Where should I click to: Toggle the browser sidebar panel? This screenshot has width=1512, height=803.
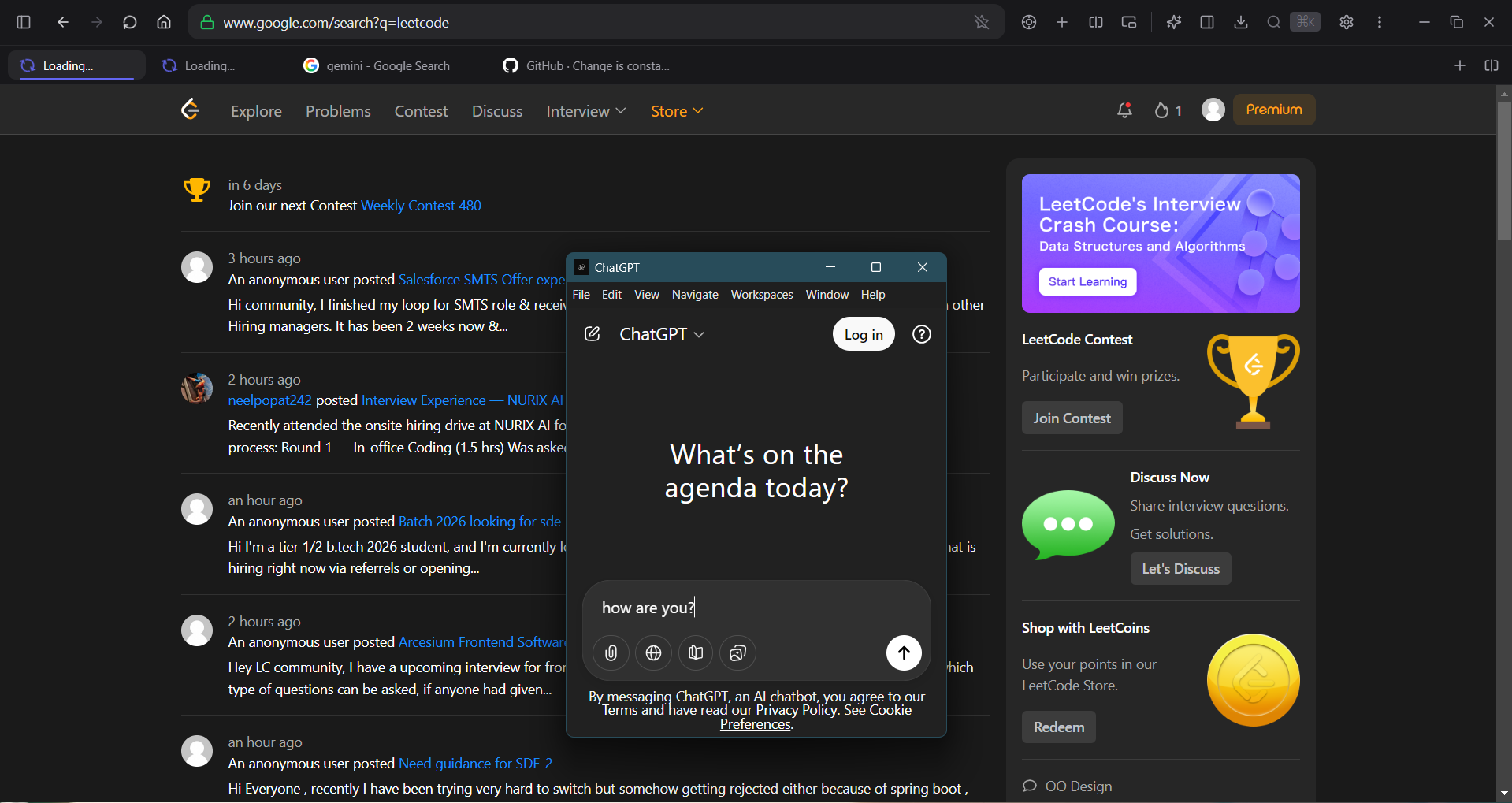[x=24, y=22]
